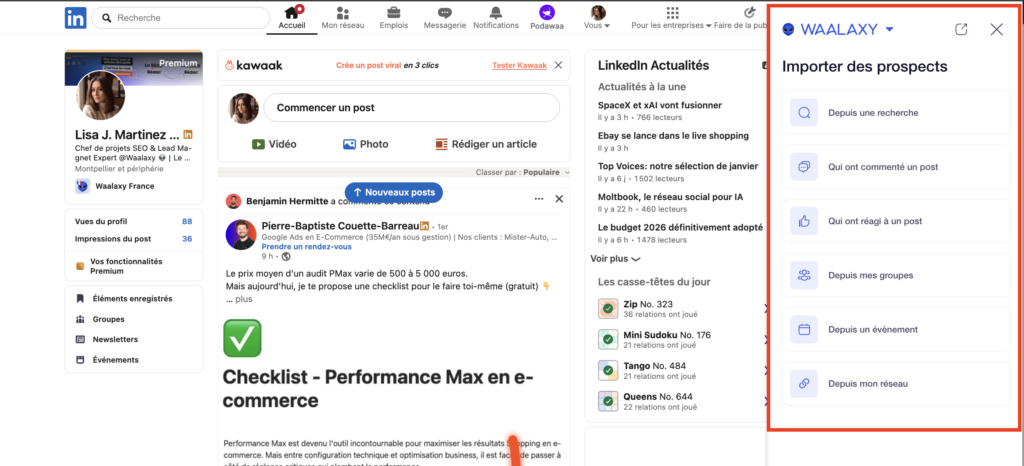Click the Tester Kawaak link
This screenshot has width=1024, height=466.
tap(519, 65)
